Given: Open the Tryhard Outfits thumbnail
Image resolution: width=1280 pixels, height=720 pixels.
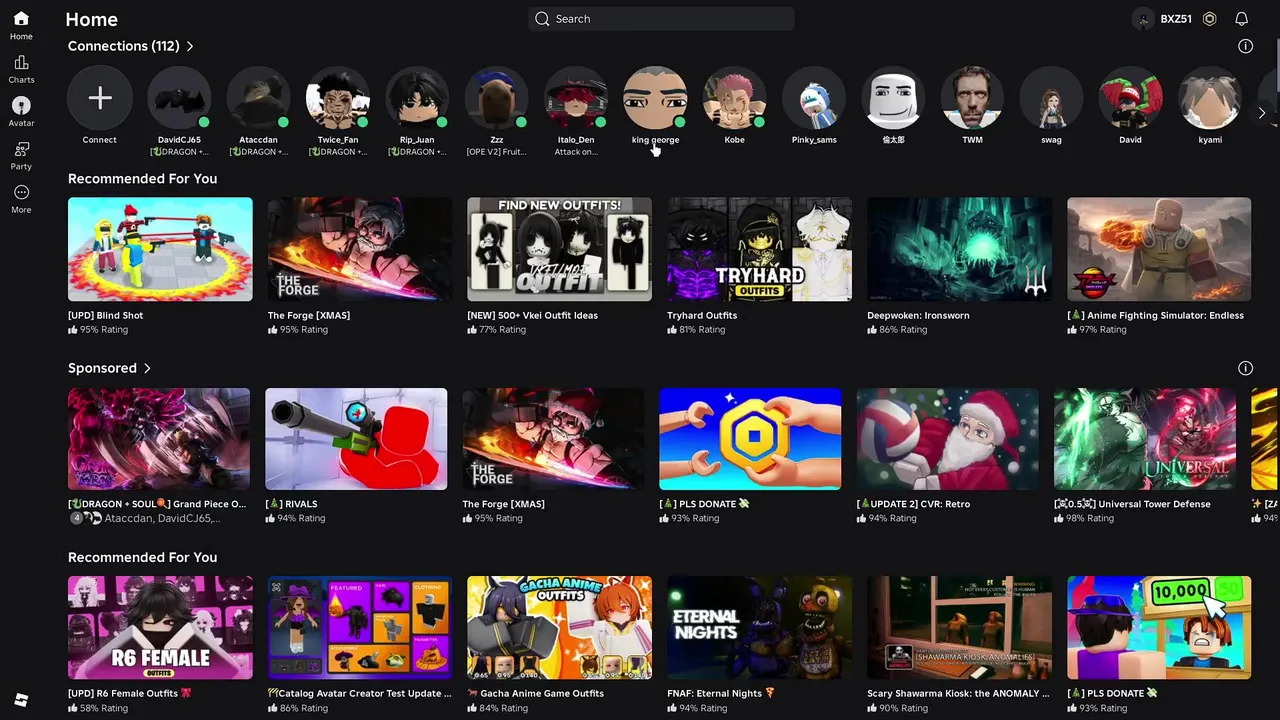Looking at the screenshot, I should coord(760,249).
